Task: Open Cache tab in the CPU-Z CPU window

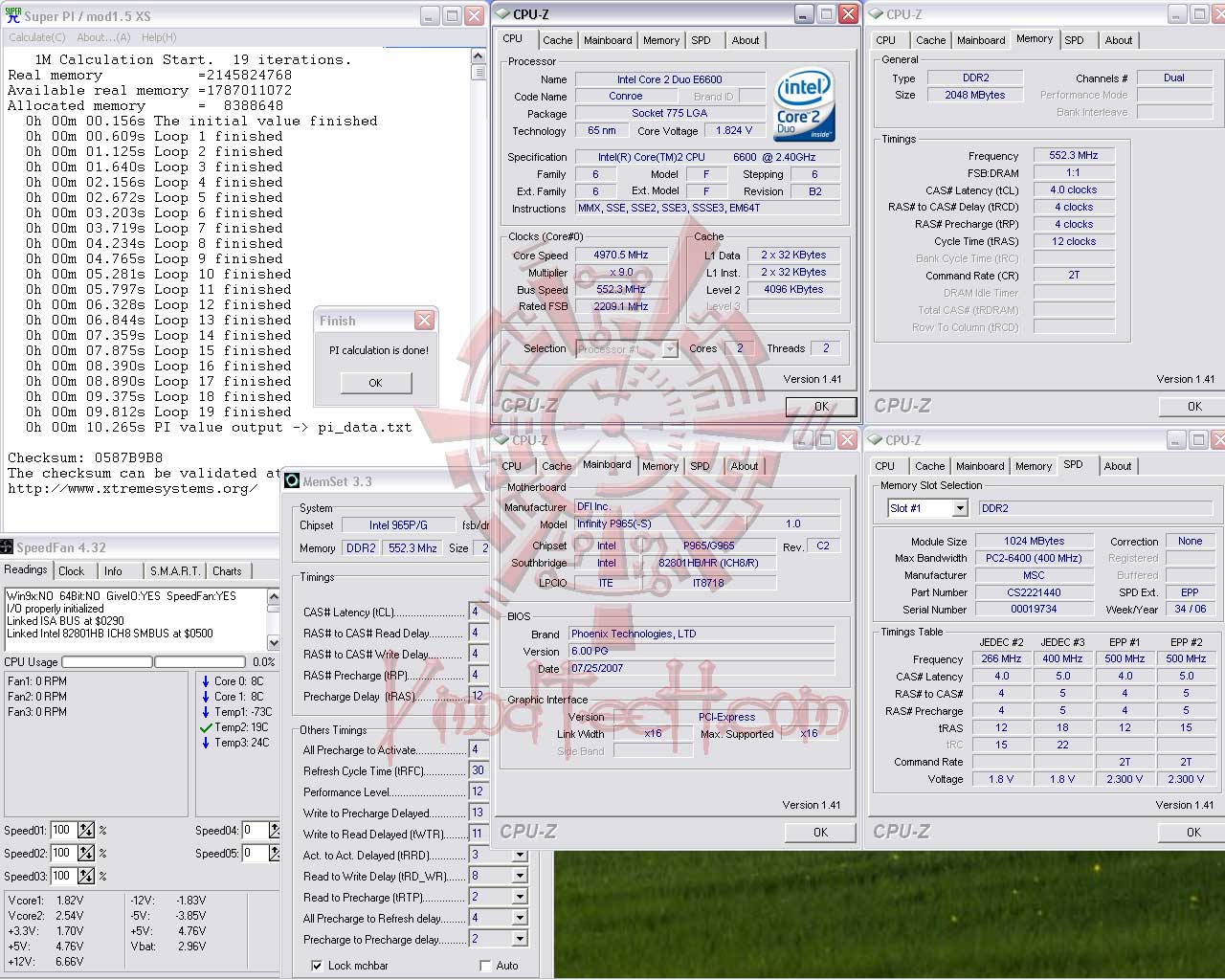Action: click(x=558, y=40)
